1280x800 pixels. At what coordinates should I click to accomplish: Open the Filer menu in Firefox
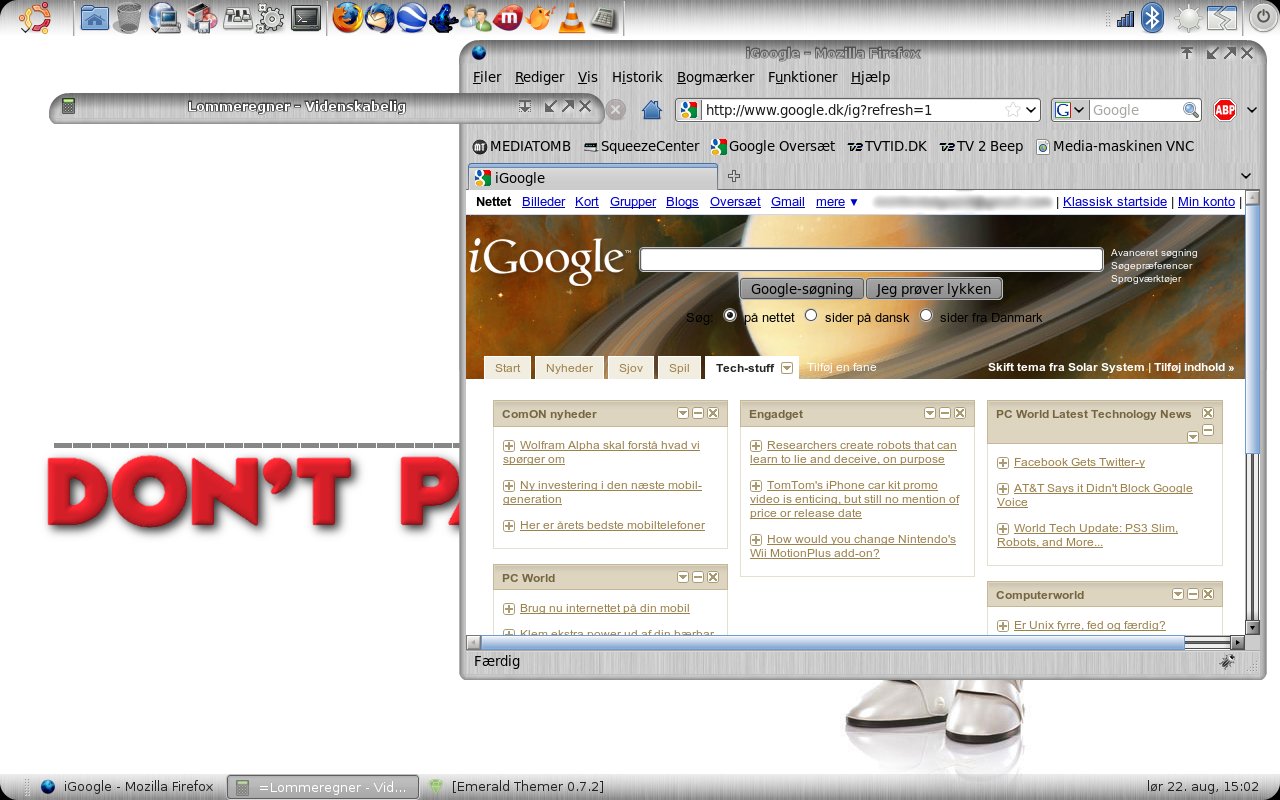click(x=487, y=77)
